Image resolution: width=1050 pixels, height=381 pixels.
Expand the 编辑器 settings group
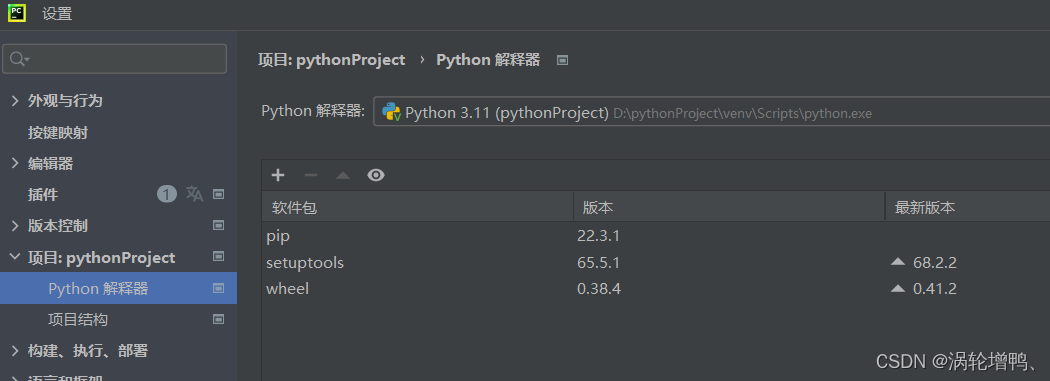pyautogui.click(x=15, y=163)
